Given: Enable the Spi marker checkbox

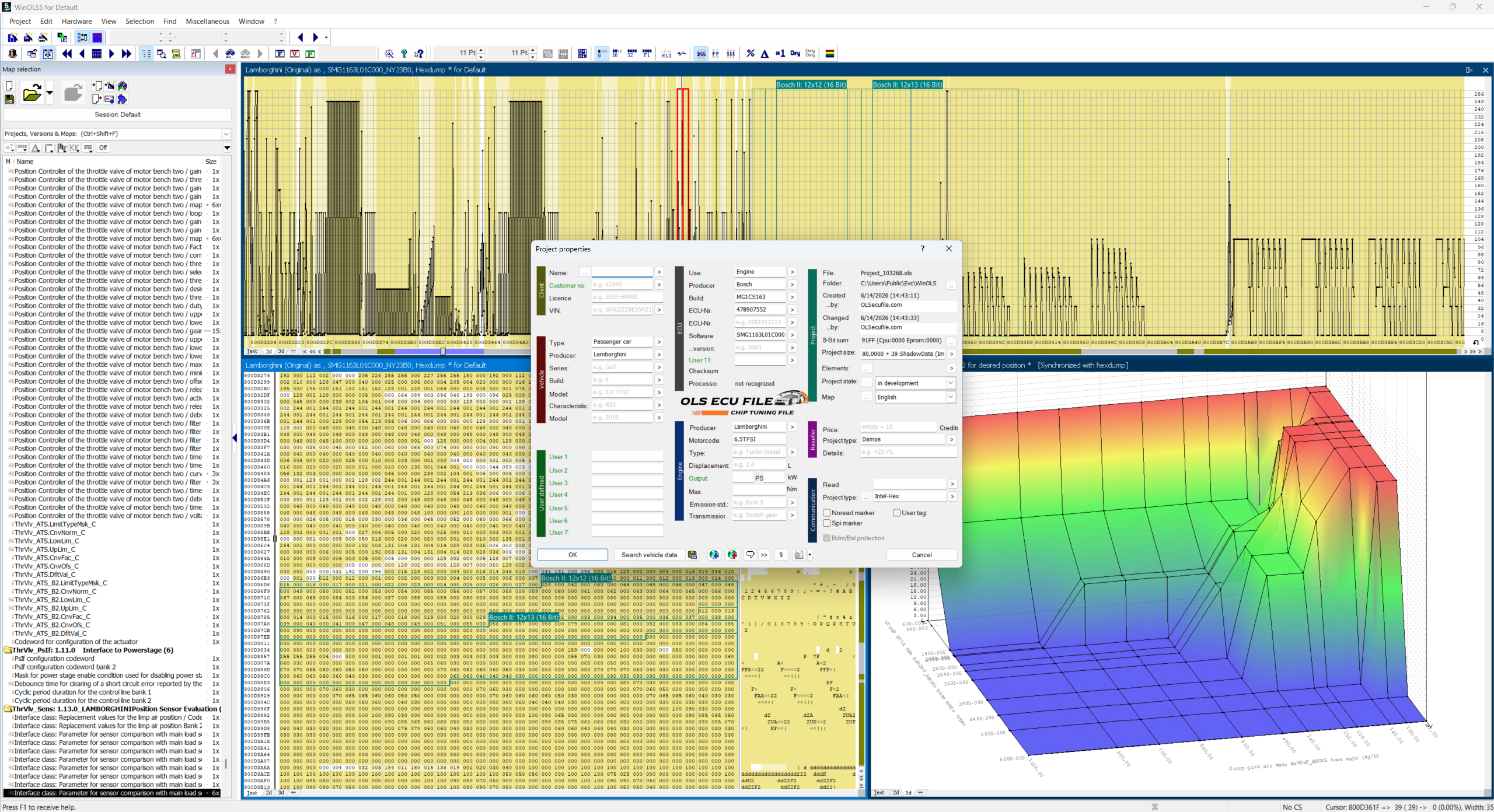Looking at the screenshot, I should [x=827, y=523].
